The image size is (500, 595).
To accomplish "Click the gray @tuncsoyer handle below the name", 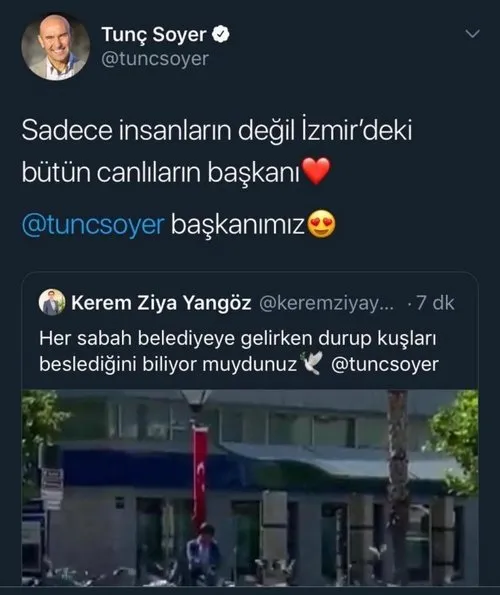I will coord(155,59).
